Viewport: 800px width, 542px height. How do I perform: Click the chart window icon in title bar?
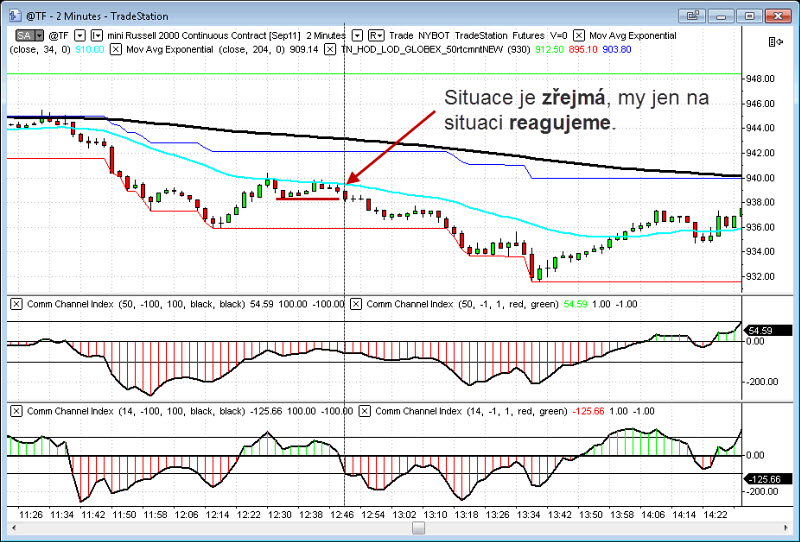coord(15,16)
